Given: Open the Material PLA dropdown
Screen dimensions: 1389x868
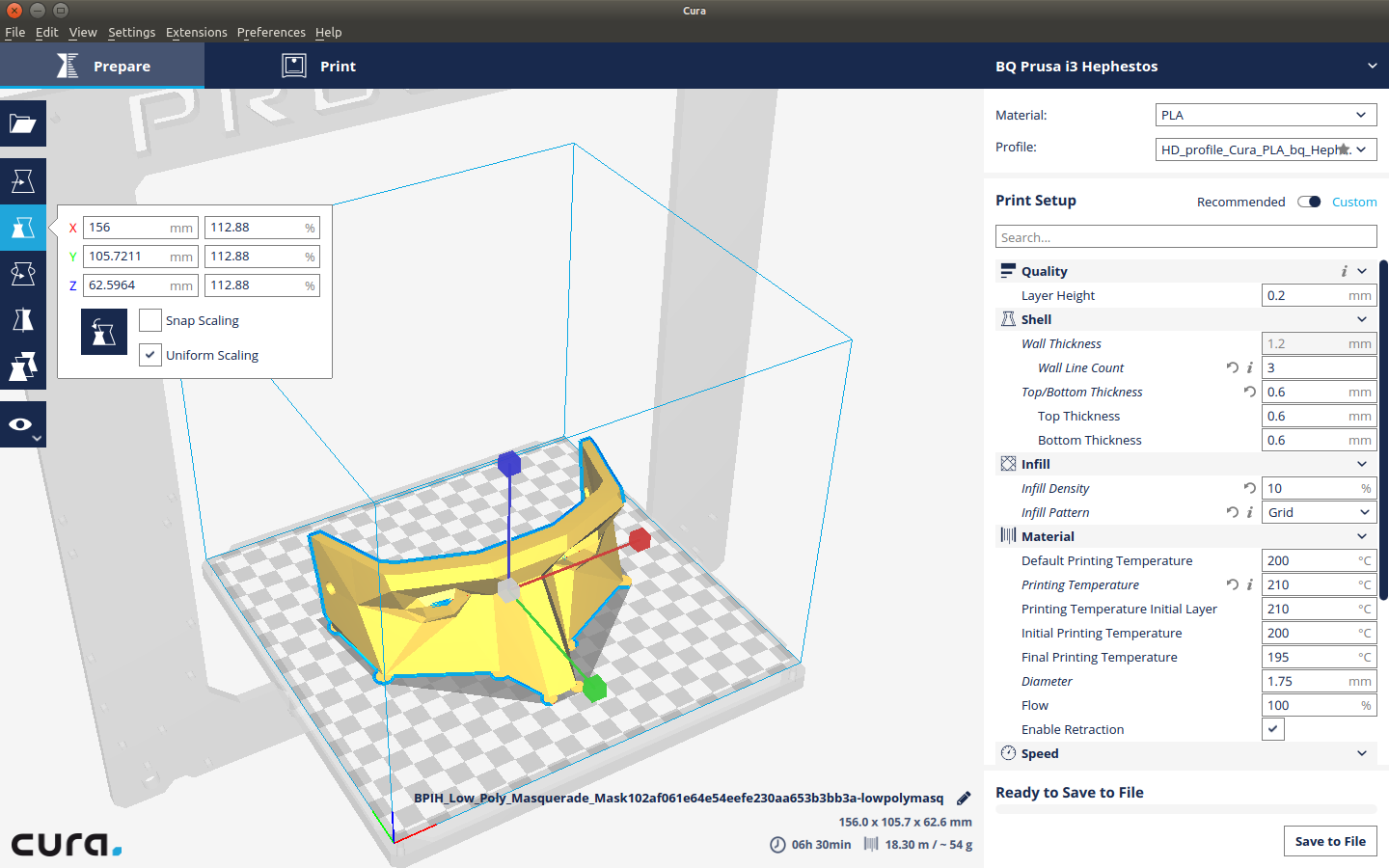Looking at the screenshot, I should tap(1266, 115).
